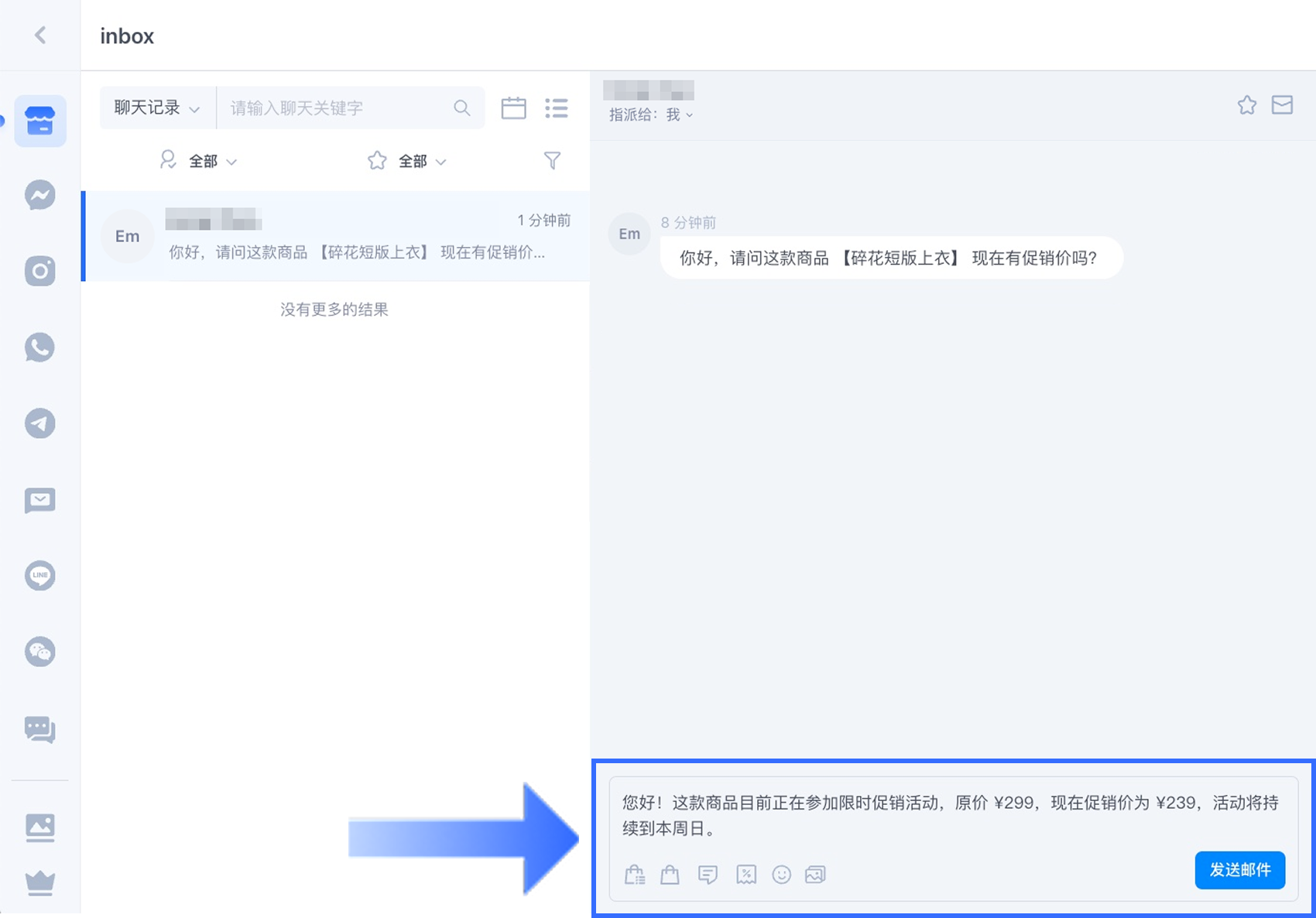Star the current conversation
Image resolution: width=1316 pixels, height=918 pixels.
pyautogui.click(x=1247, y=104)
